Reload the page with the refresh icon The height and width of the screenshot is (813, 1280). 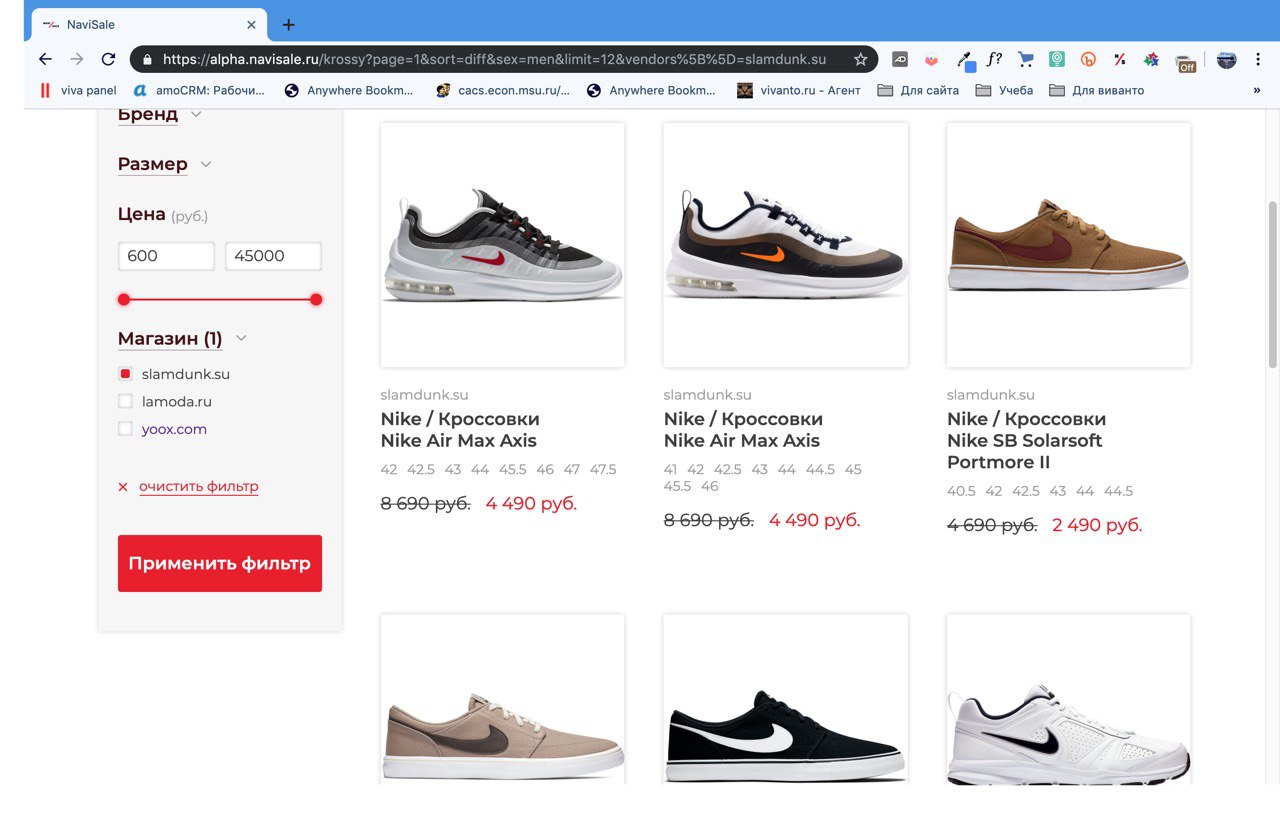click(x=108, y=59)
